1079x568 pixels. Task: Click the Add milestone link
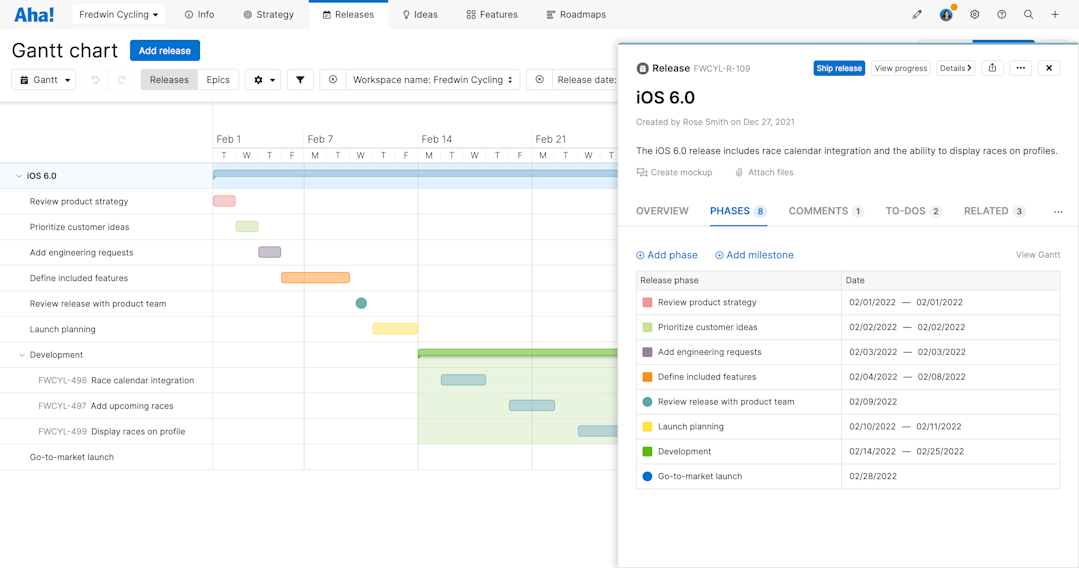click(x=754, y=255)
